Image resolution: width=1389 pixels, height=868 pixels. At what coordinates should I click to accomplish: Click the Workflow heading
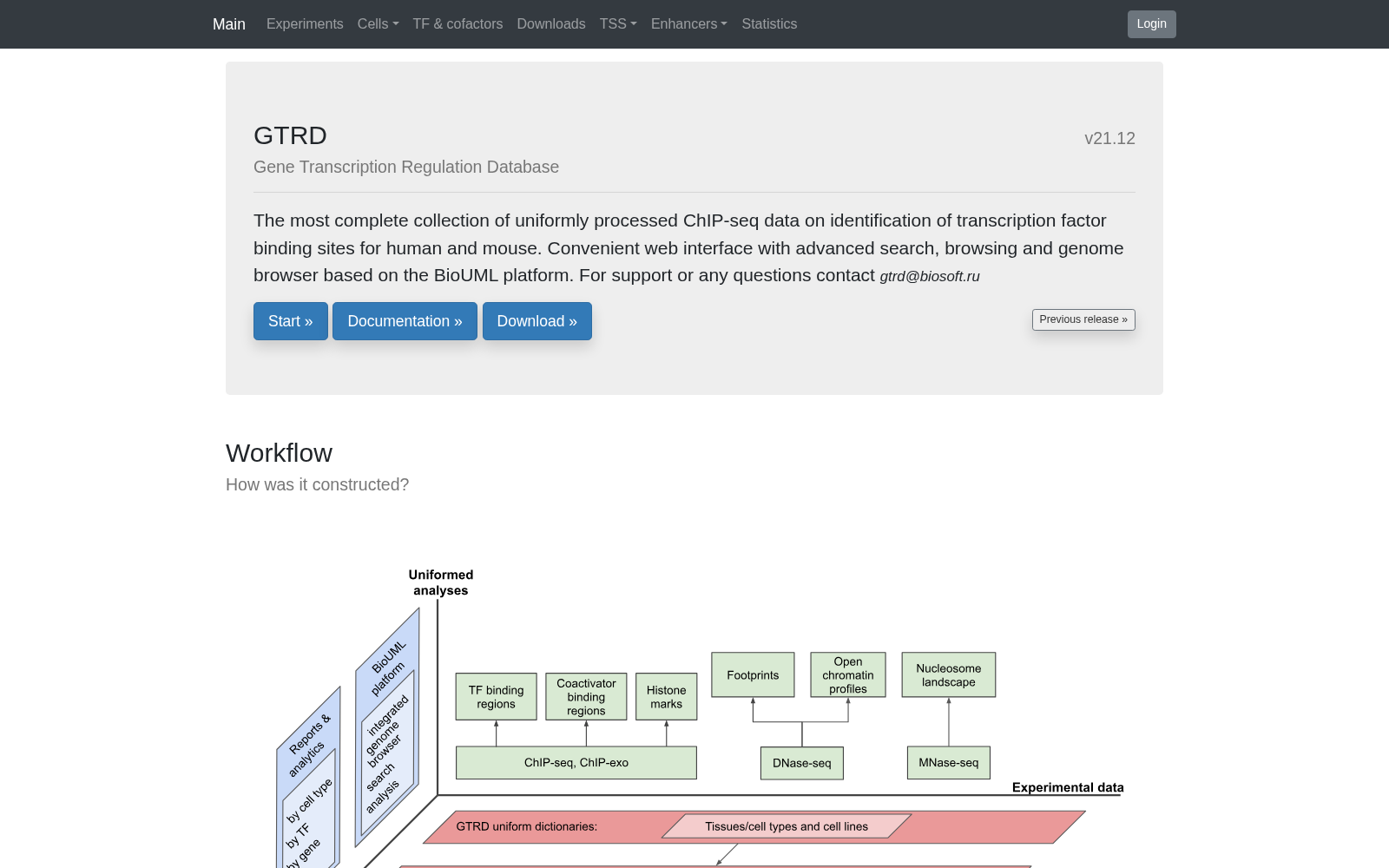pyautogui.click(x=279, y=453)
